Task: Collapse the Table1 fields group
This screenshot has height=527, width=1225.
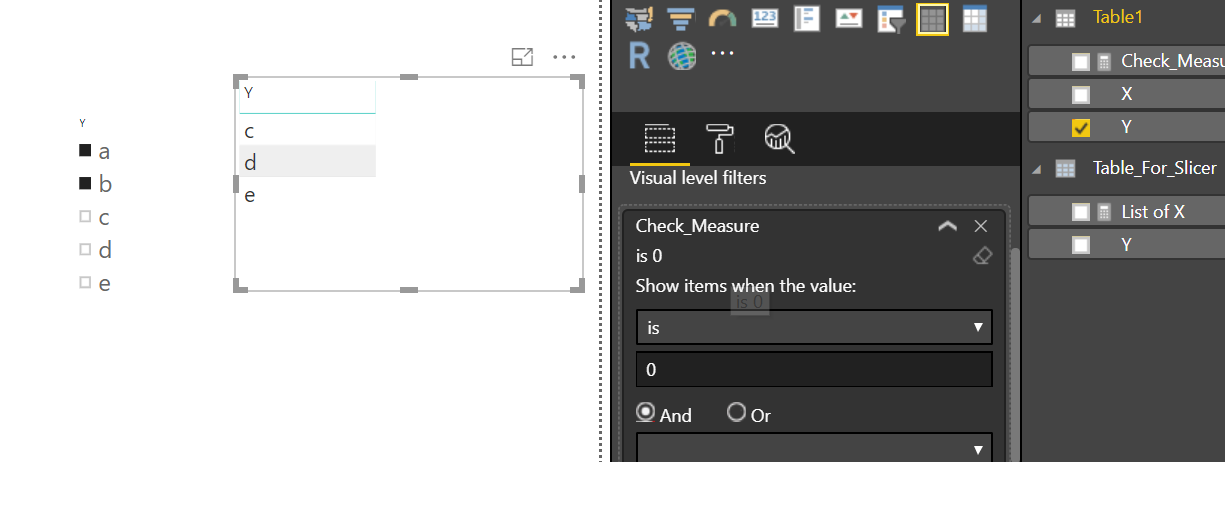Action: (x=1035, y=18)
